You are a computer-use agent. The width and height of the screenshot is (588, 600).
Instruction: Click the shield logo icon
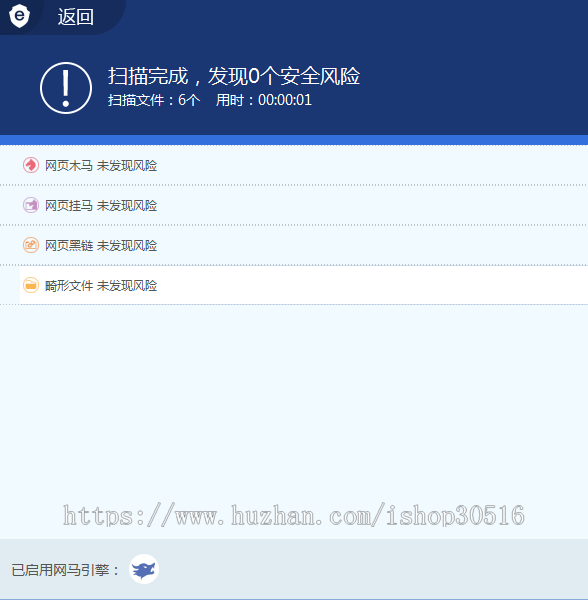[19, 16]
